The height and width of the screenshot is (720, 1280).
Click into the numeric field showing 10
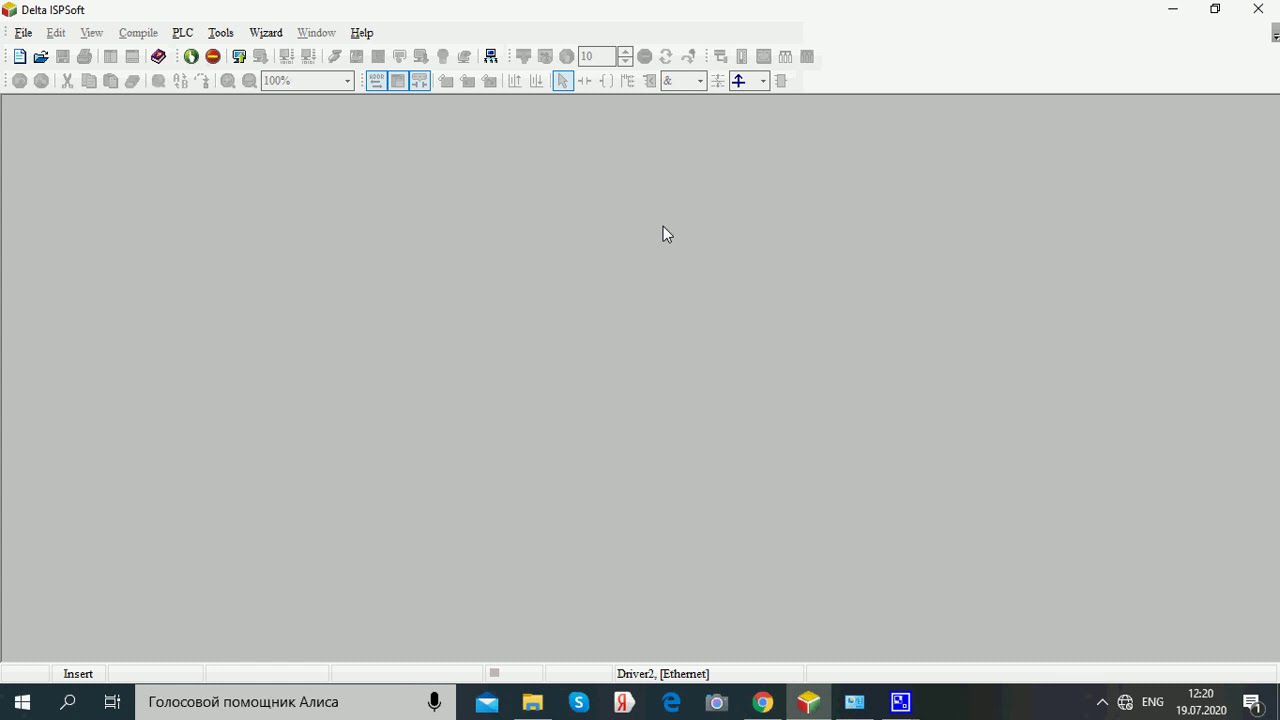pos(597,57)
